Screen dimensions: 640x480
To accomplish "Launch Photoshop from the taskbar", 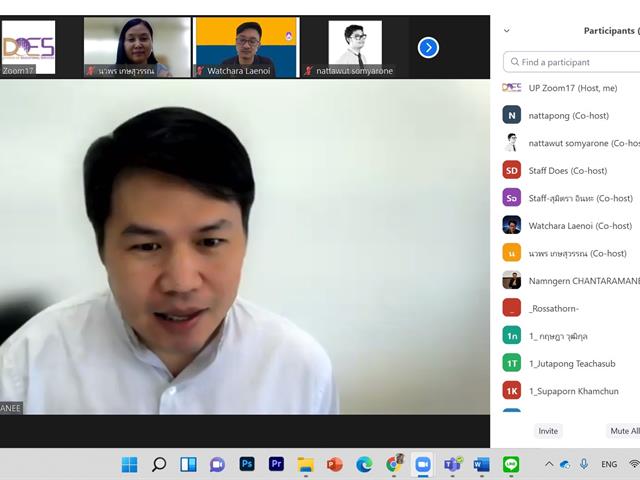I will pos(247,464).
